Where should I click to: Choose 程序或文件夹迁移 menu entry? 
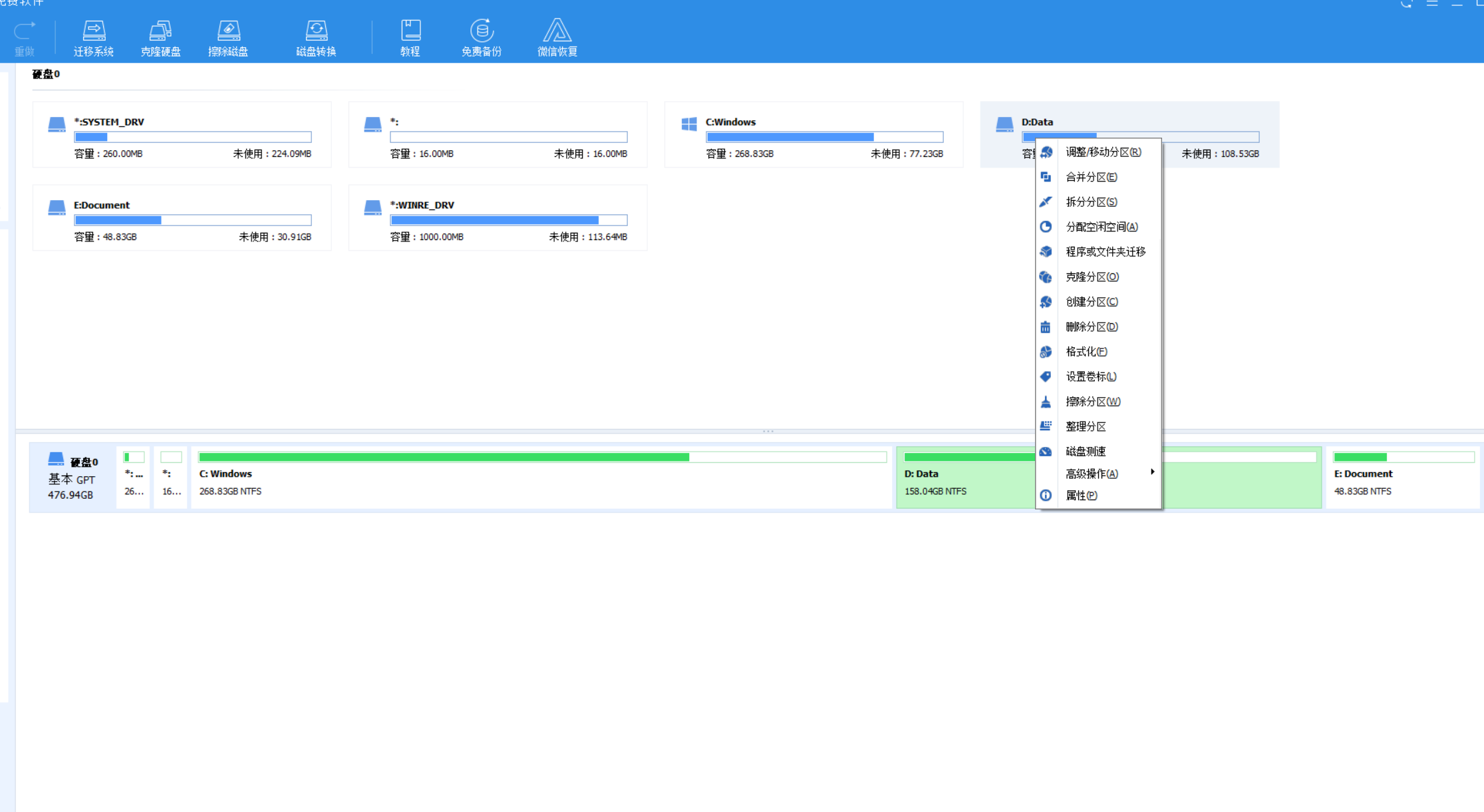pyautogui.click(x=1099, y=252)
